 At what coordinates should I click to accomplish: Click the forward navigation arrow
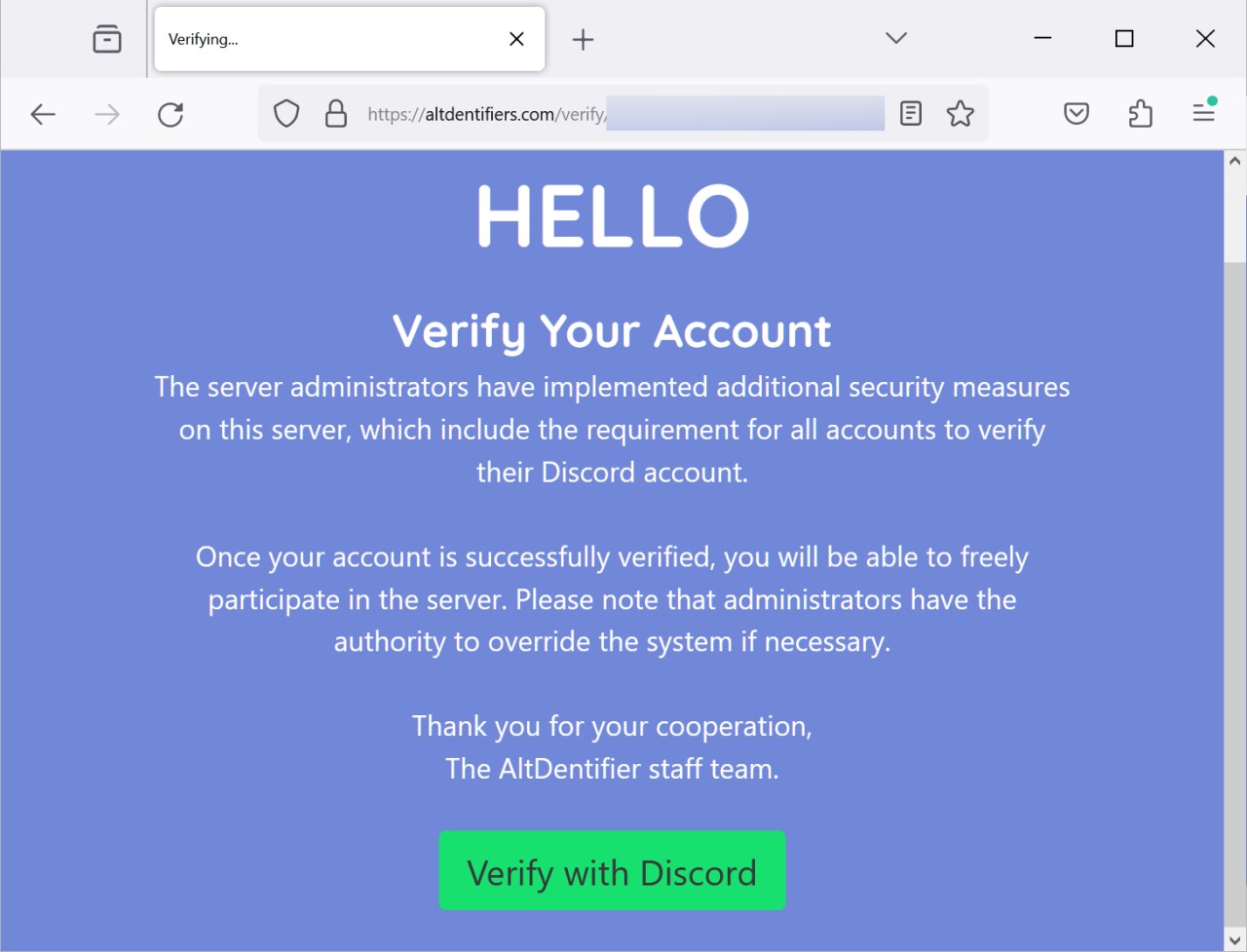pos(107,114)
